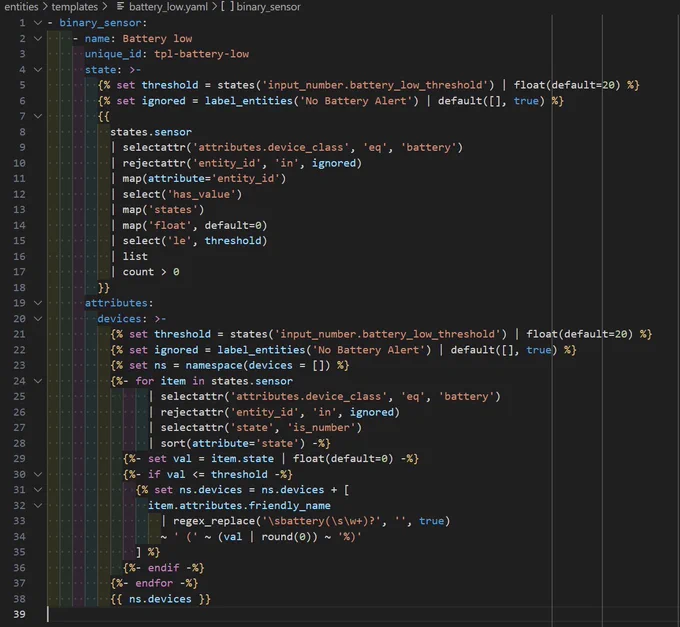The width and height of the screenshot is (680, 627).
Task: Click 'map('states')' on line 13
Action: (163, 210)
